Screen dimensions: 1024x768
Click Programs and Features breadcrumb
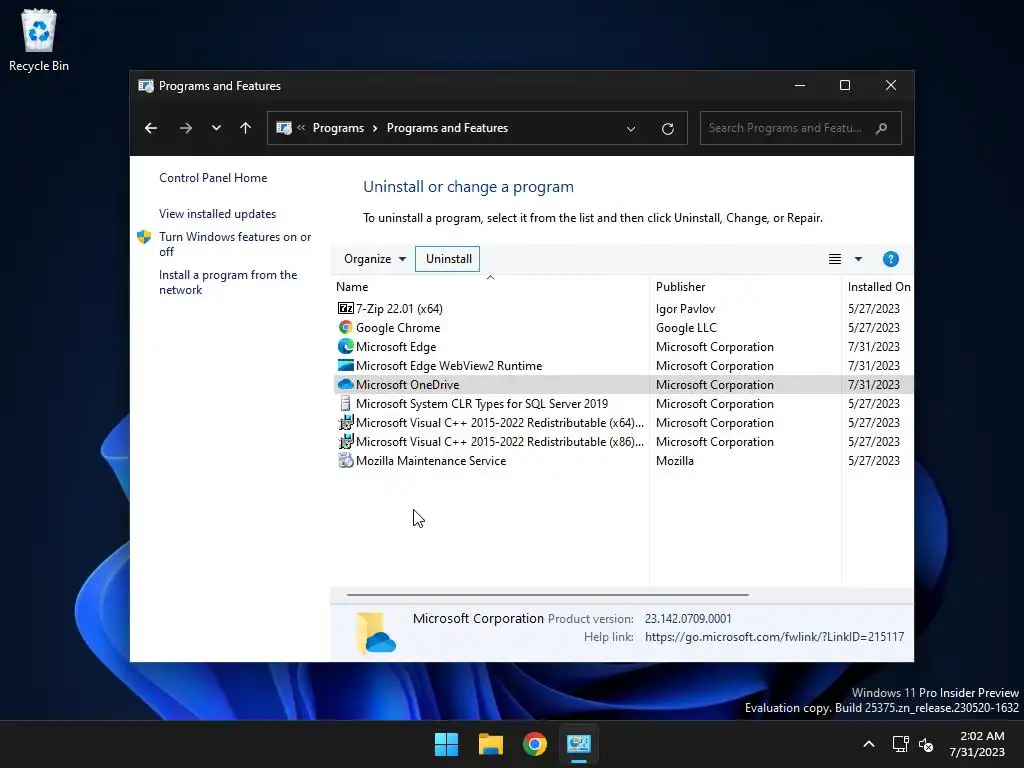tap(447, 128)
